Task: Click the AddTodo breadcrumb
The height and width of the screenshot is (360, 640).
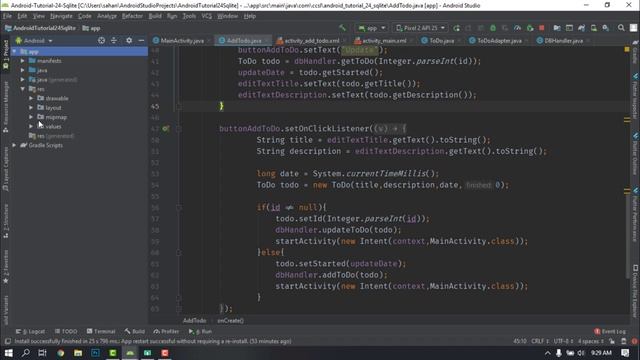Action: pos(194,320)
